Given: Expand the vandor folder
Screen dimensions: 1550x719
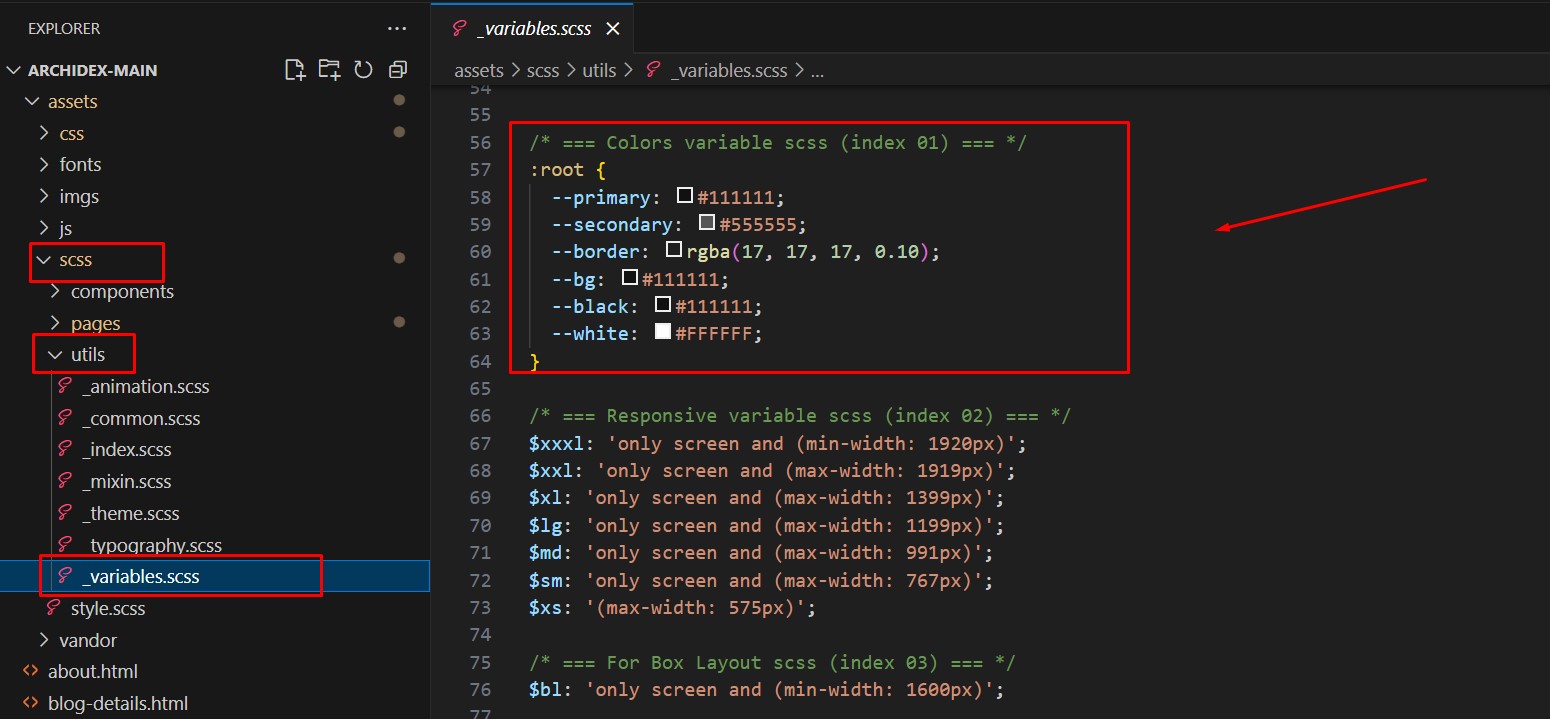Looking at the screenshot, I should 43,640.
